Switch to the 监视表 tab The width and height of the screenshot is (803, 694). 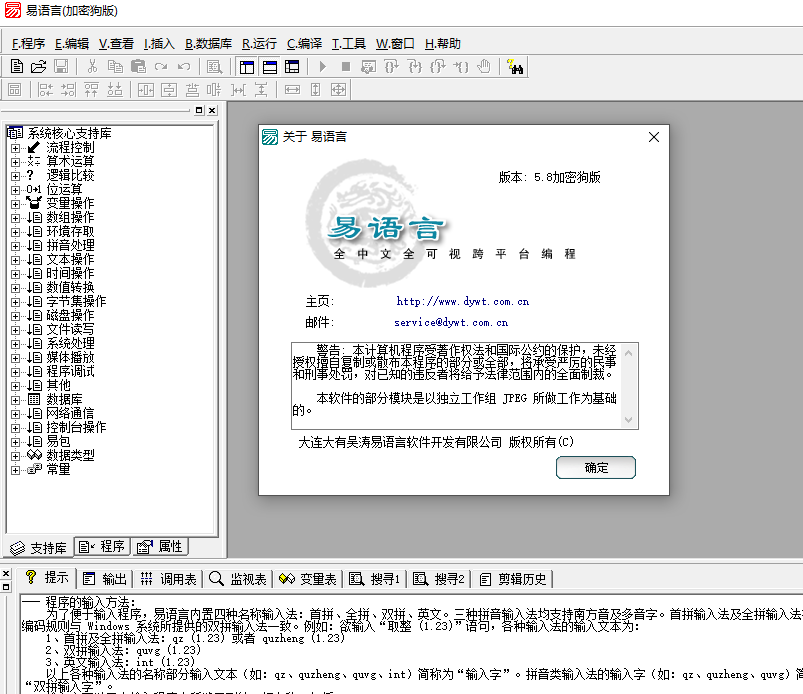point(238,579)
